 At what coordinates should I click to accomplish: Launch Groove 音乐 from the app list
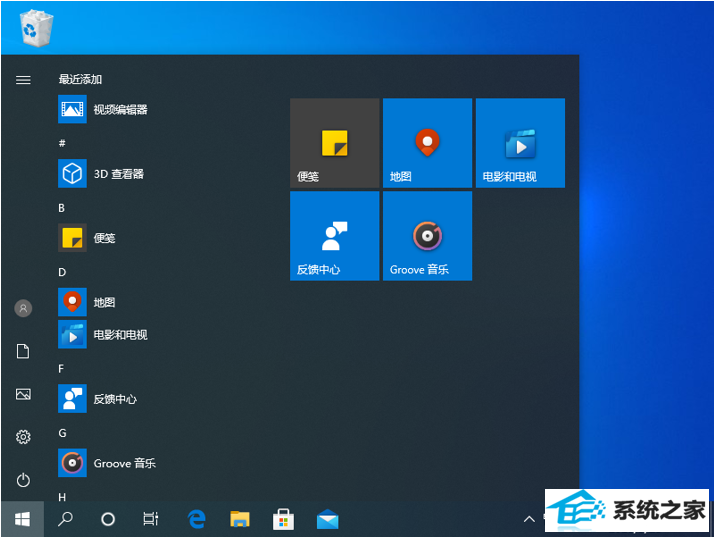(107, 463)
